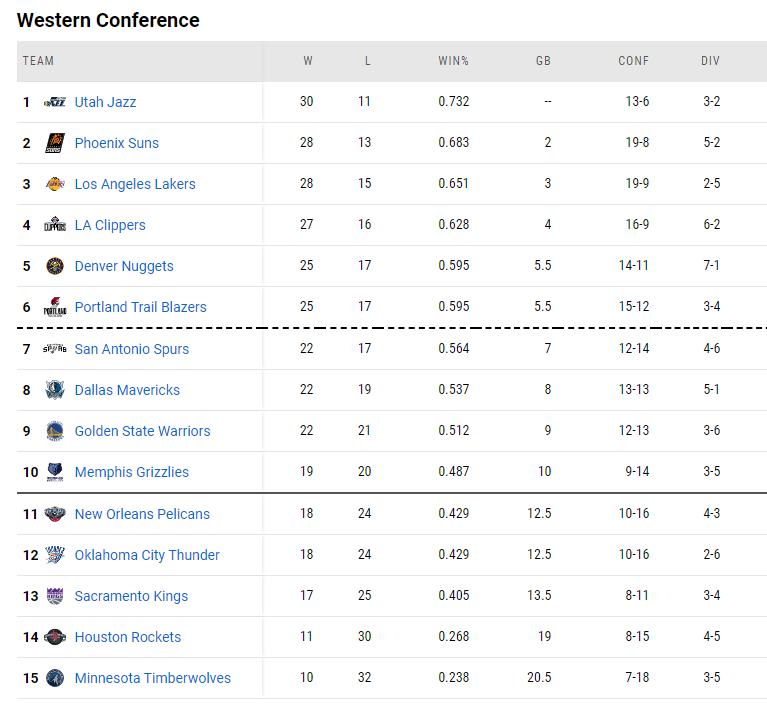The height and width of the screenshot is (708, 767).
Task: Click the Houston Rockets logo icon
Action: click(55, 637)
